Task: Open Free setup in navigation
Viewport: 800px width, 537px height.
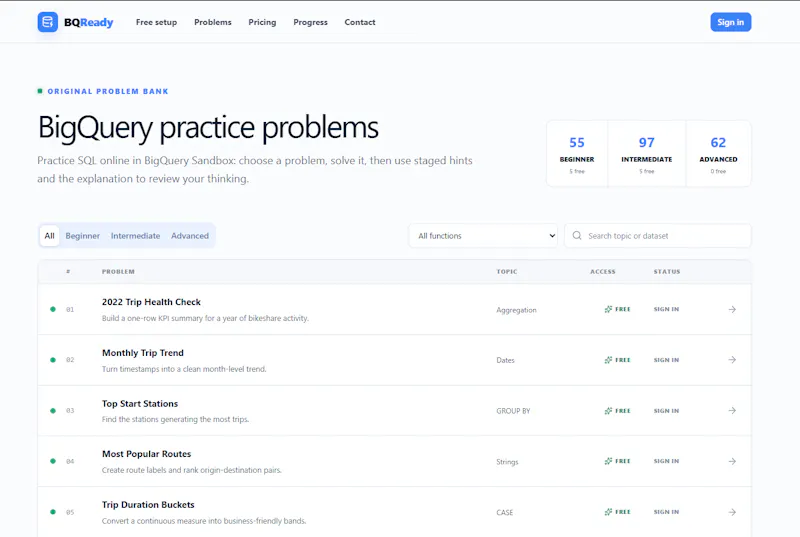Action: [156, 22]
